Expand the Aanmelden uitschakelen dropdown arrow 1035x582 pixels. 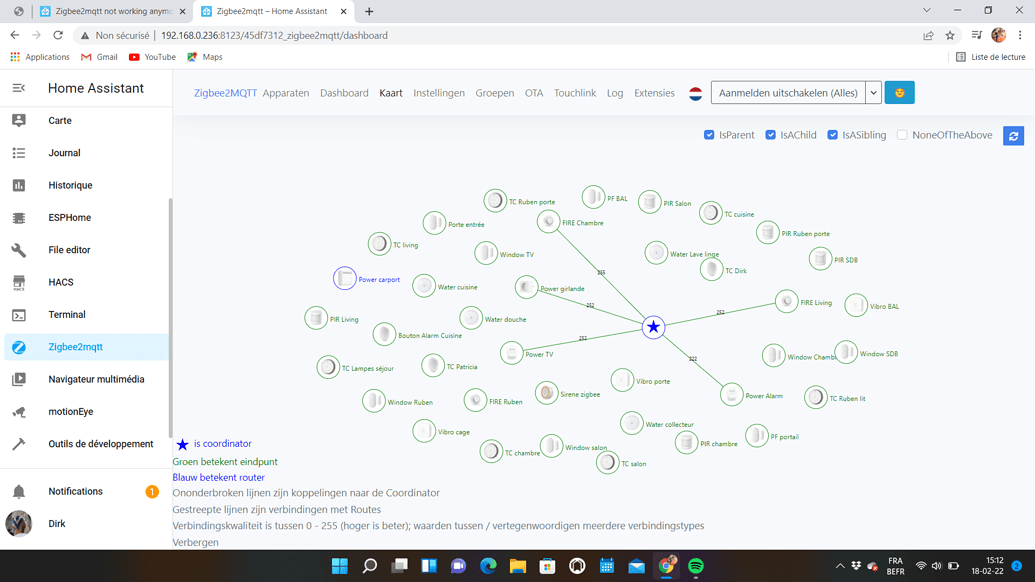[873, 92]
